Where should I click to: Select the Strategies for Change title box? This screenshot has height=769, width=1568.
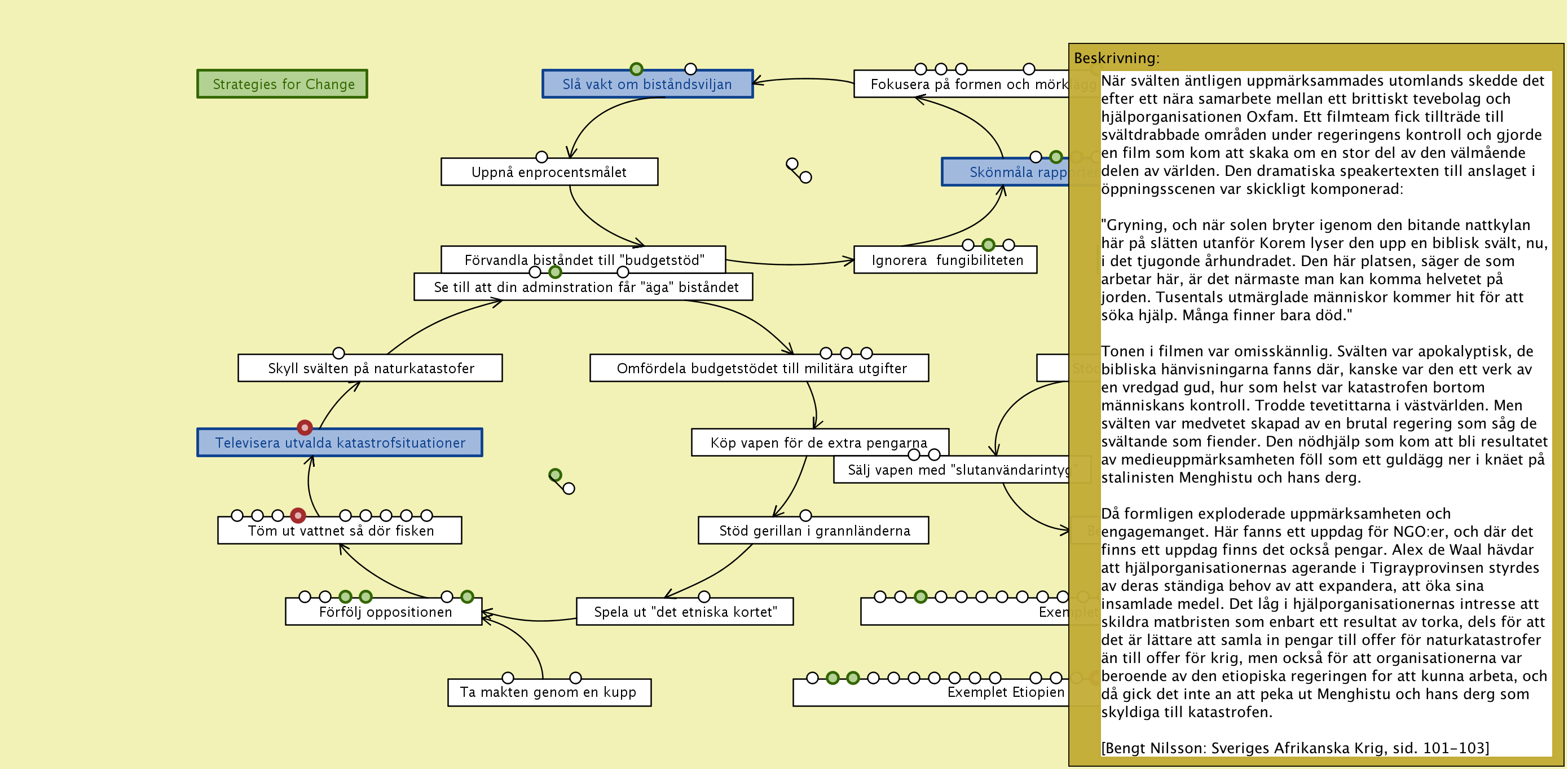tap(283, 84)
